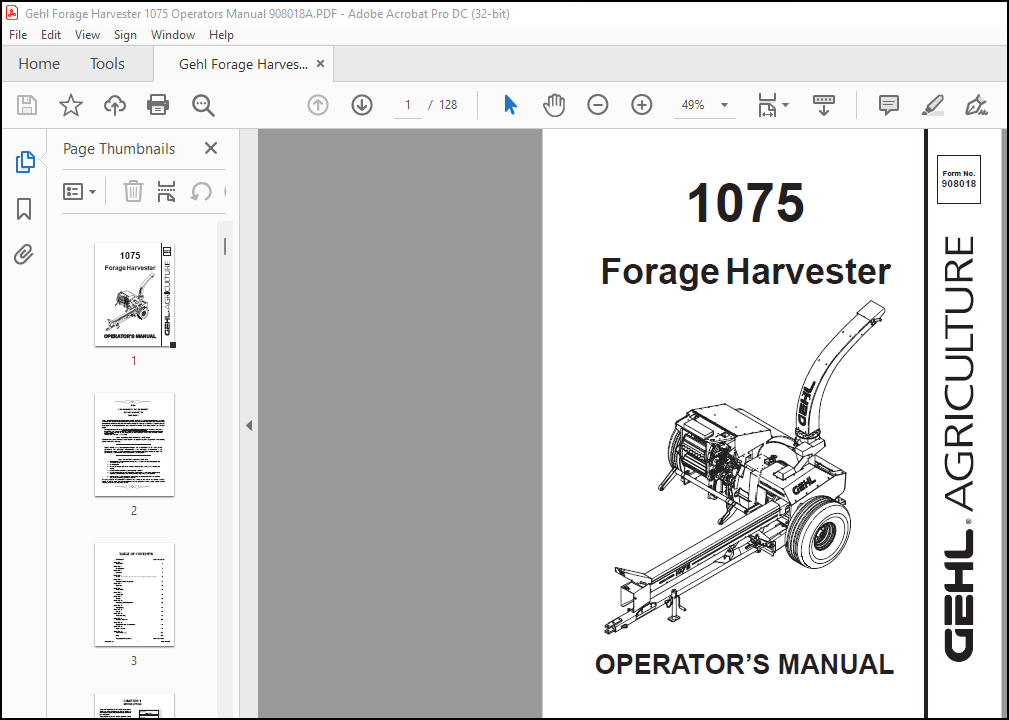Click the thumbnails panel scrollbar handle
This screenshot has height=720, width=1009.
225,246
